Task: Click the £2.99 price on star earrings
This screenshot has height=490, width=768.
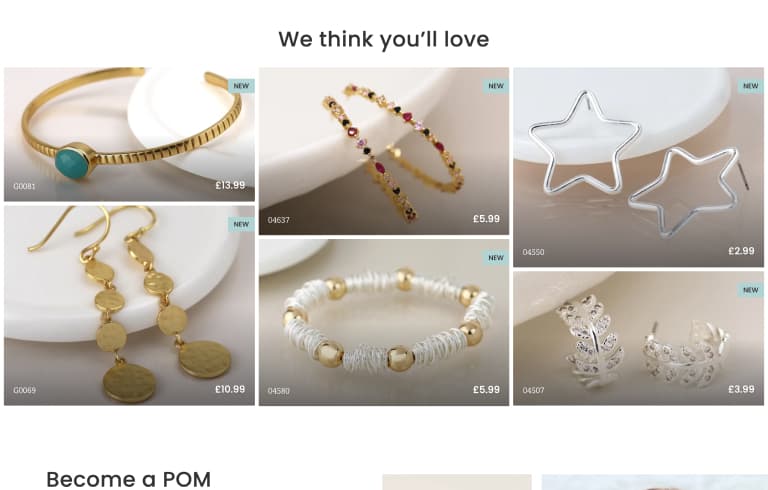Action: tap(741, 251)
